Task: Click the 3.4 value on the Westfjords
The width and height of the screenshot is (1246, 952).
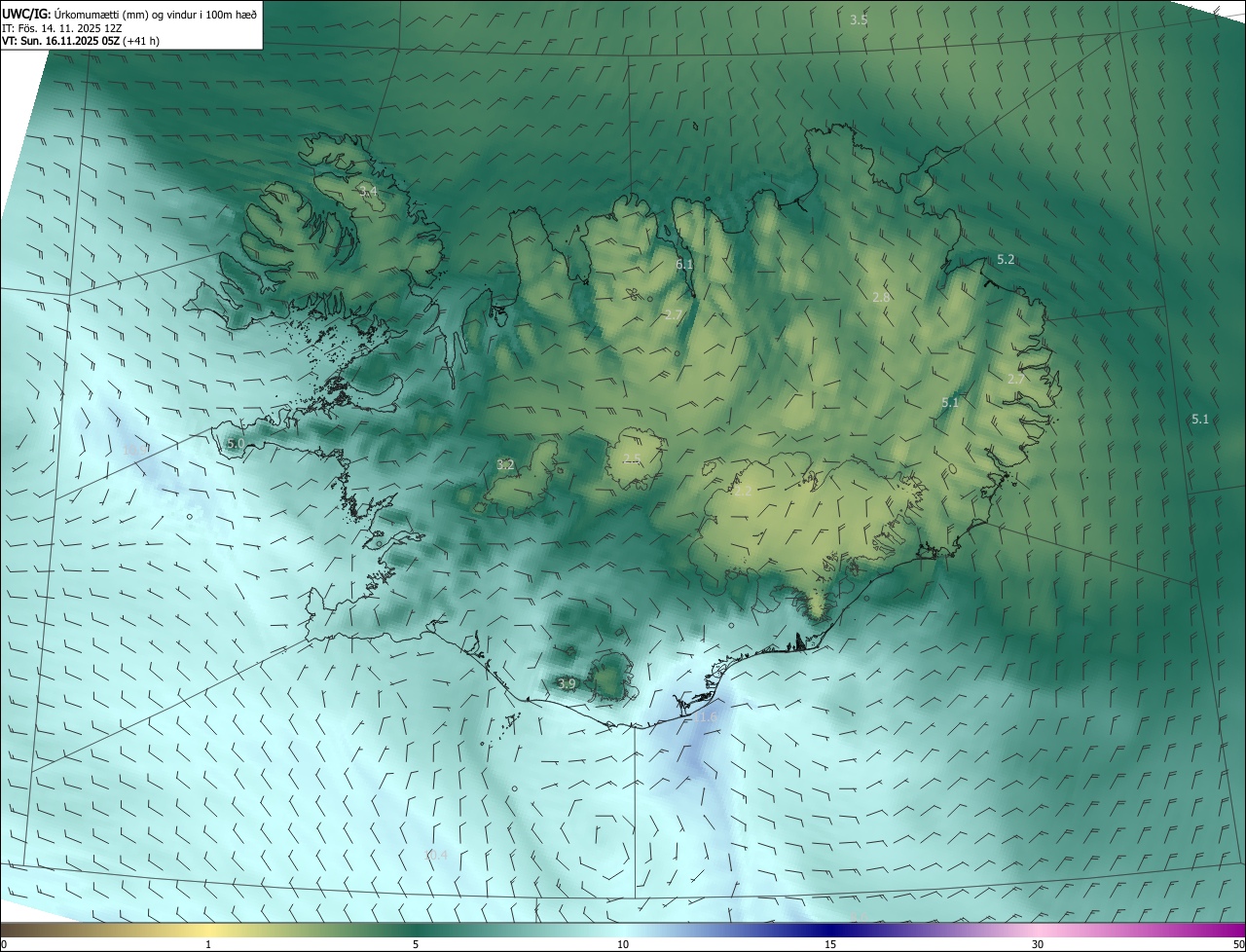Action: (x=367, y=191)
